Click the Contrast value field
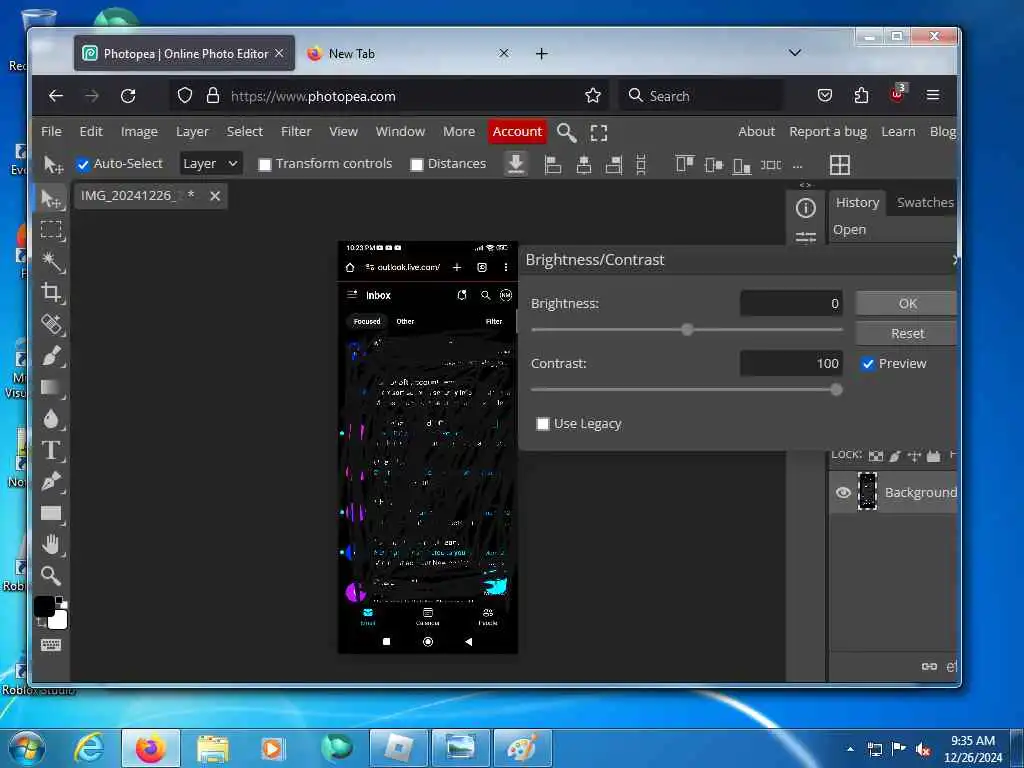This screenshot has width=1024, height=768. point(791,364)
